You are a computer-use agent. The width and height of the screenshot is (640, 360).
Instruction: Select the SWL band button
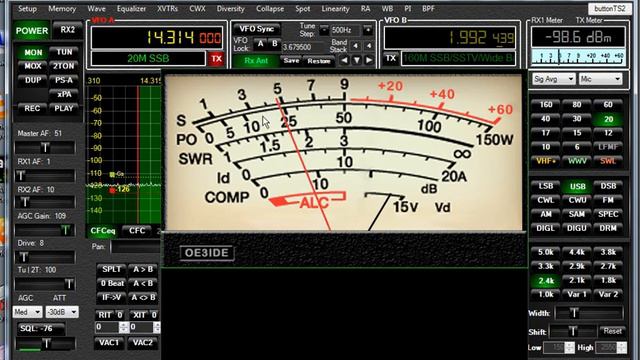point(608,161)
